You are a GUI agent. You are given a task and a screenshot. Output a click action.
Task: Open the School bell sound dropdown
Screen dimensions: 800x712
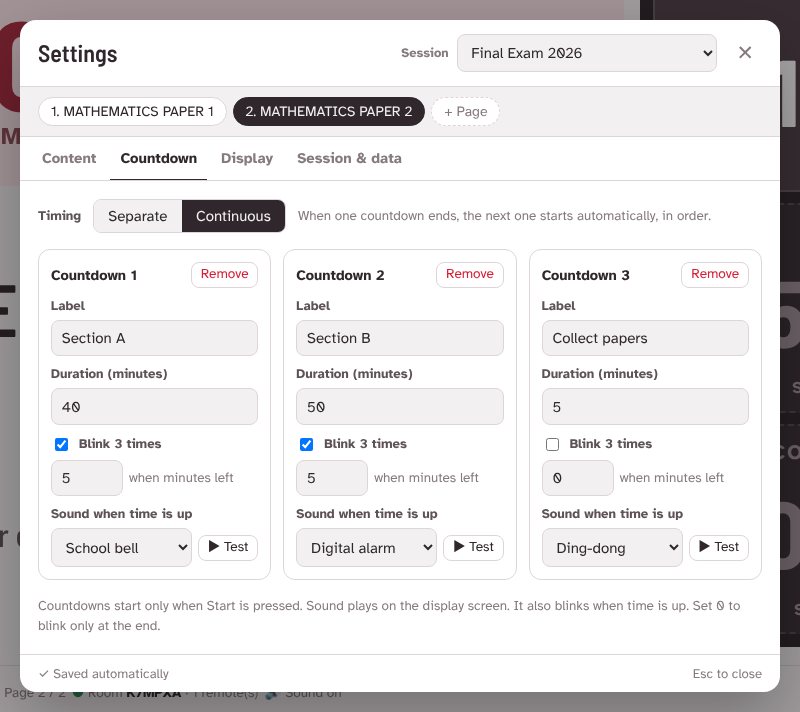pos(121,547)
